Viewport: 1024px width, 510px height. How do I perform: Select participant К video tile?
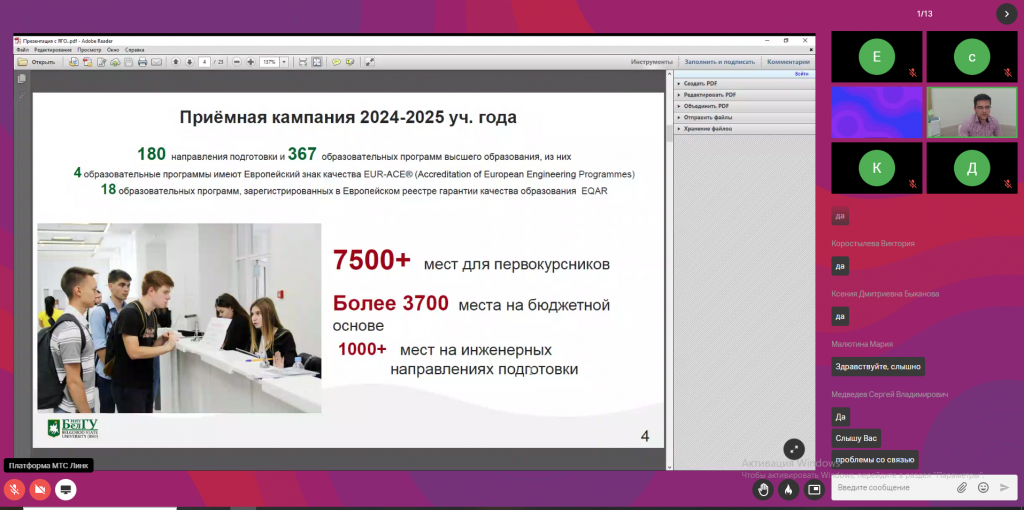876,168
